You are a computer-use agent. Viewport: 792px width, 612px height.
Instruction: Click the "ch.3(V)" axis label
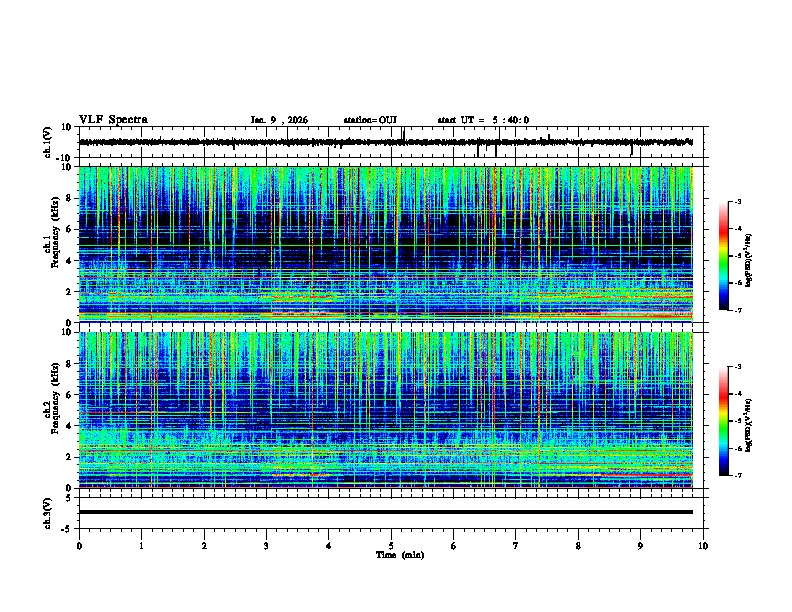[48, 514]
